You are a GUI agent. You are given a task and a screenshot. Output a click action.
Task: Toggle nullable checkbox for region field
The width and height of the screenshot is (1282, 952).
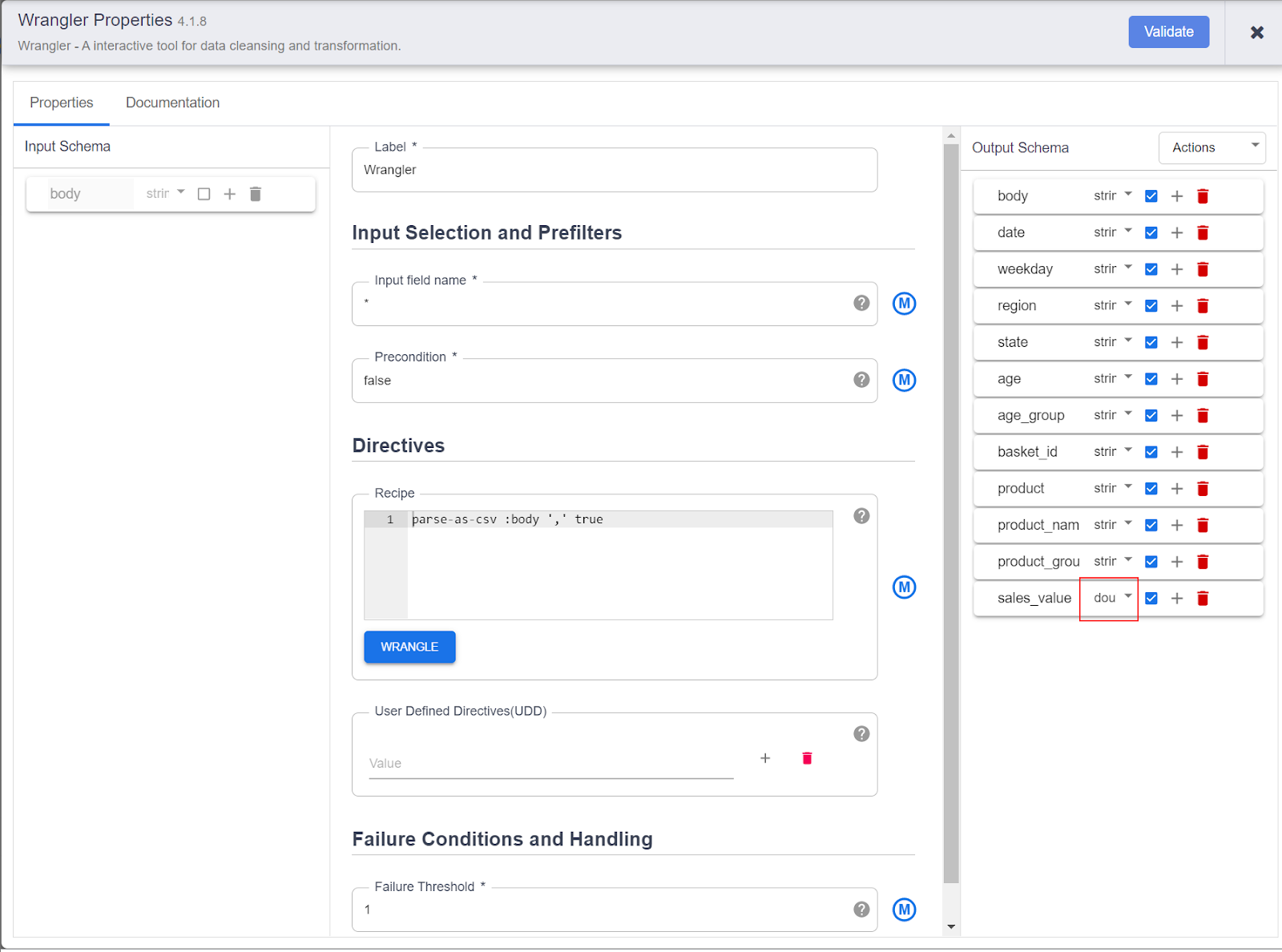(x=1151, y=306)
